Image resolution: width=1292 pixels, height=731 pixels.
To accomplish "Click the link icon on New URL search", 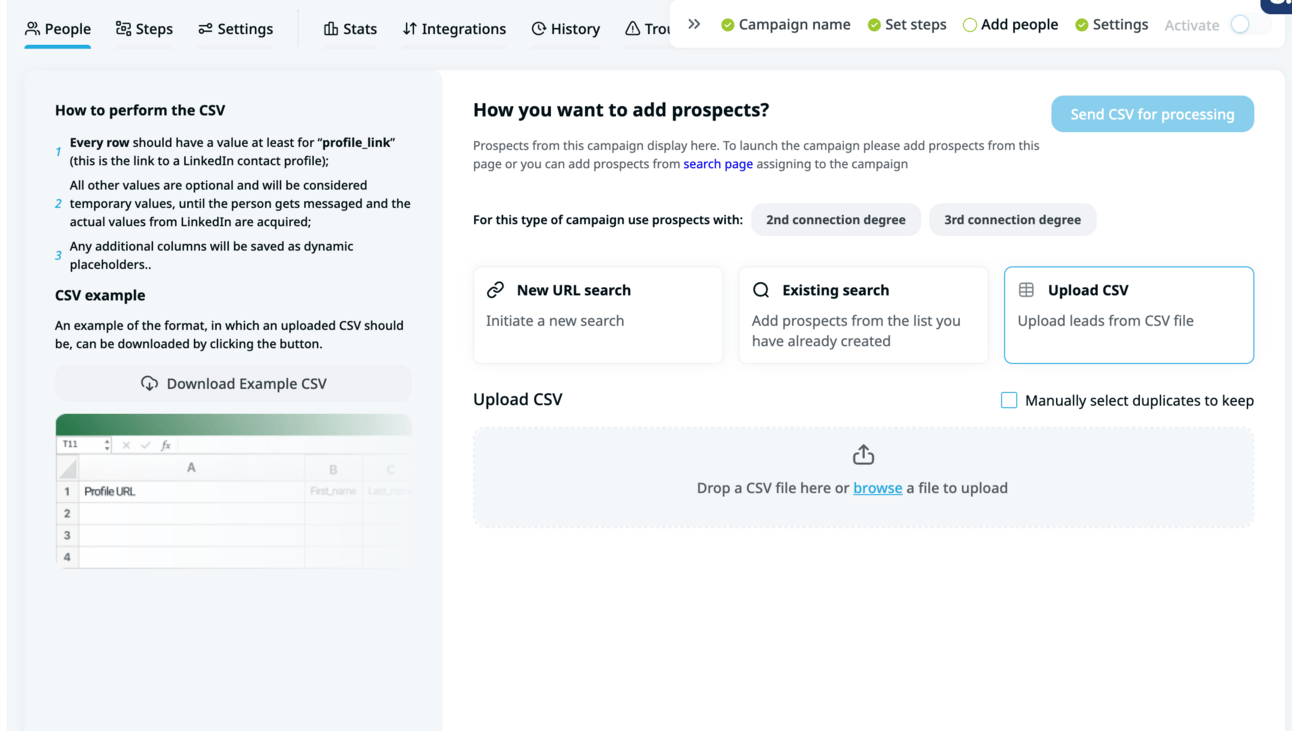I will tap(495, 290).
